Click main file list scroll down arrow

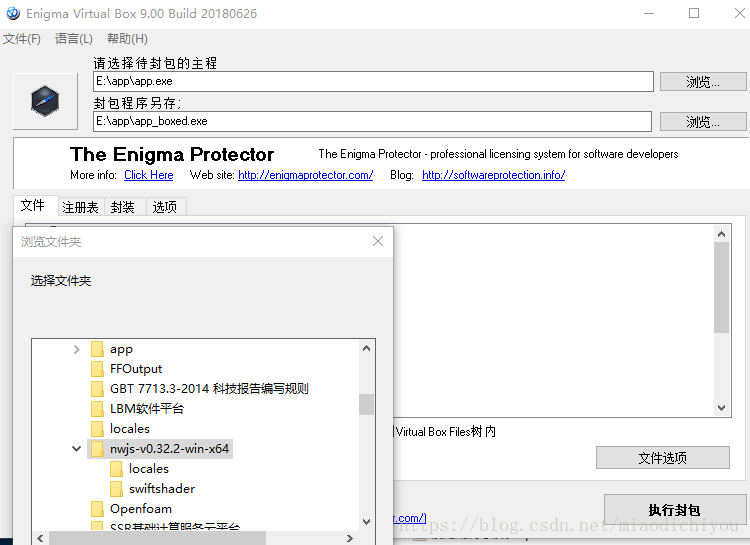[721, 408]
